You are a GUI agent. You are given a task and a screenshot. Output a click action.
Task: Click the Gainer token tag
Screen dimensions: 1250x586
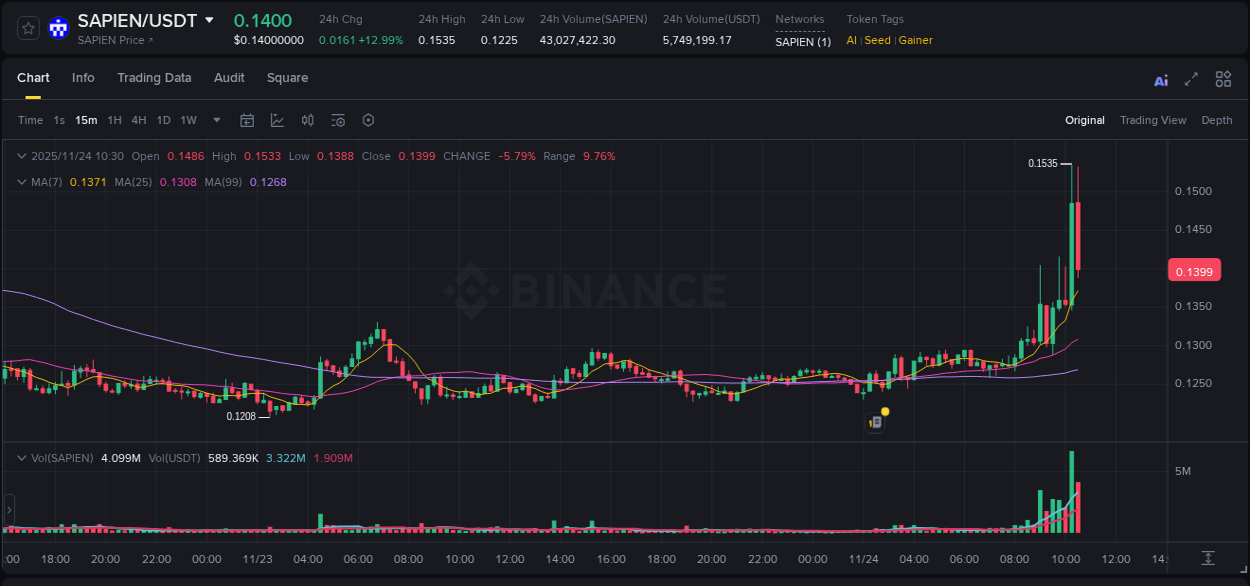click(915, 41)
